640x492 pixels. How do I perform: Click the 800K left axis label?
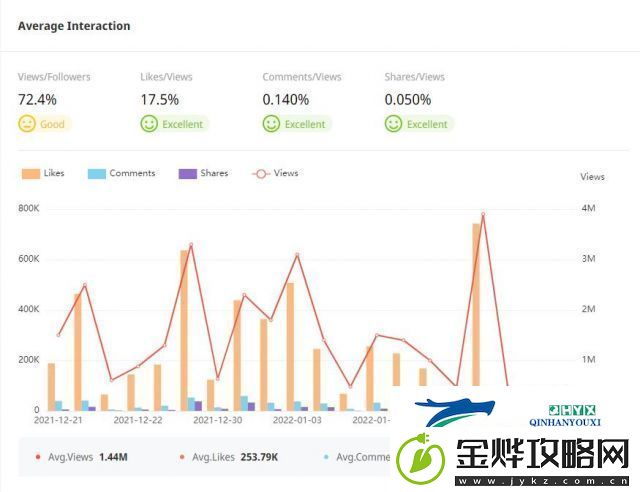29,208
